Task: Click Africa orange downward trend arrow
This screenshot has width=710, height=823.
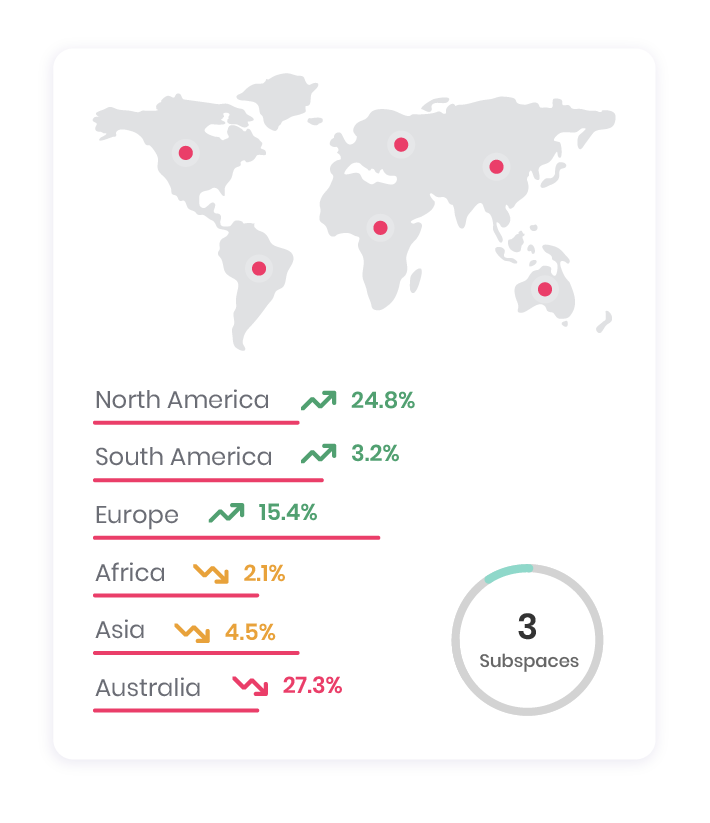Action: (211, 573)
